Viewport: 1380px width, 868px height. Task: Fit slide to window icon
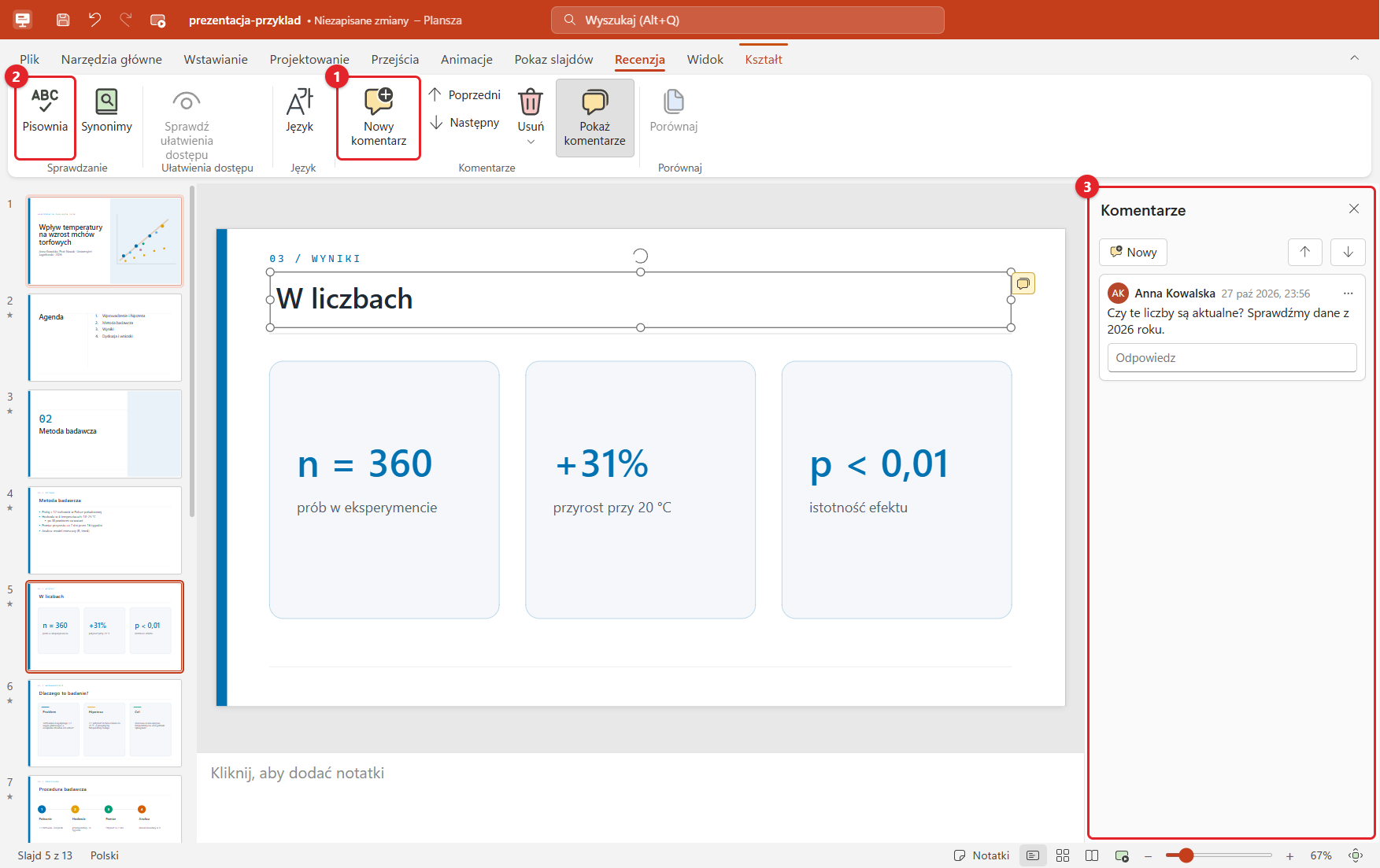point(1356,855)
